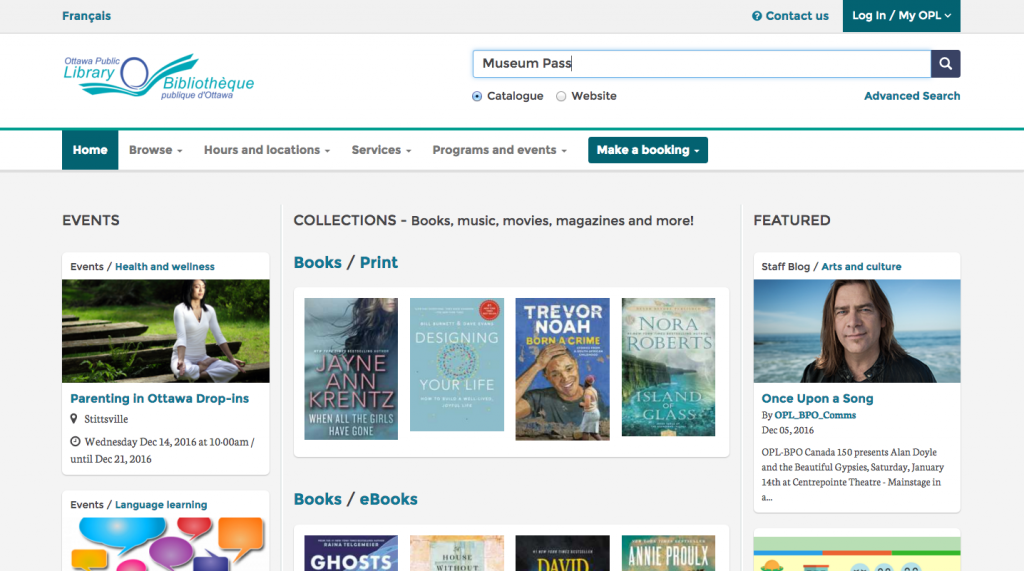Screen dimensions: 1024x571
Task: Open the Advanced Search link
Action: coord(911,96)
